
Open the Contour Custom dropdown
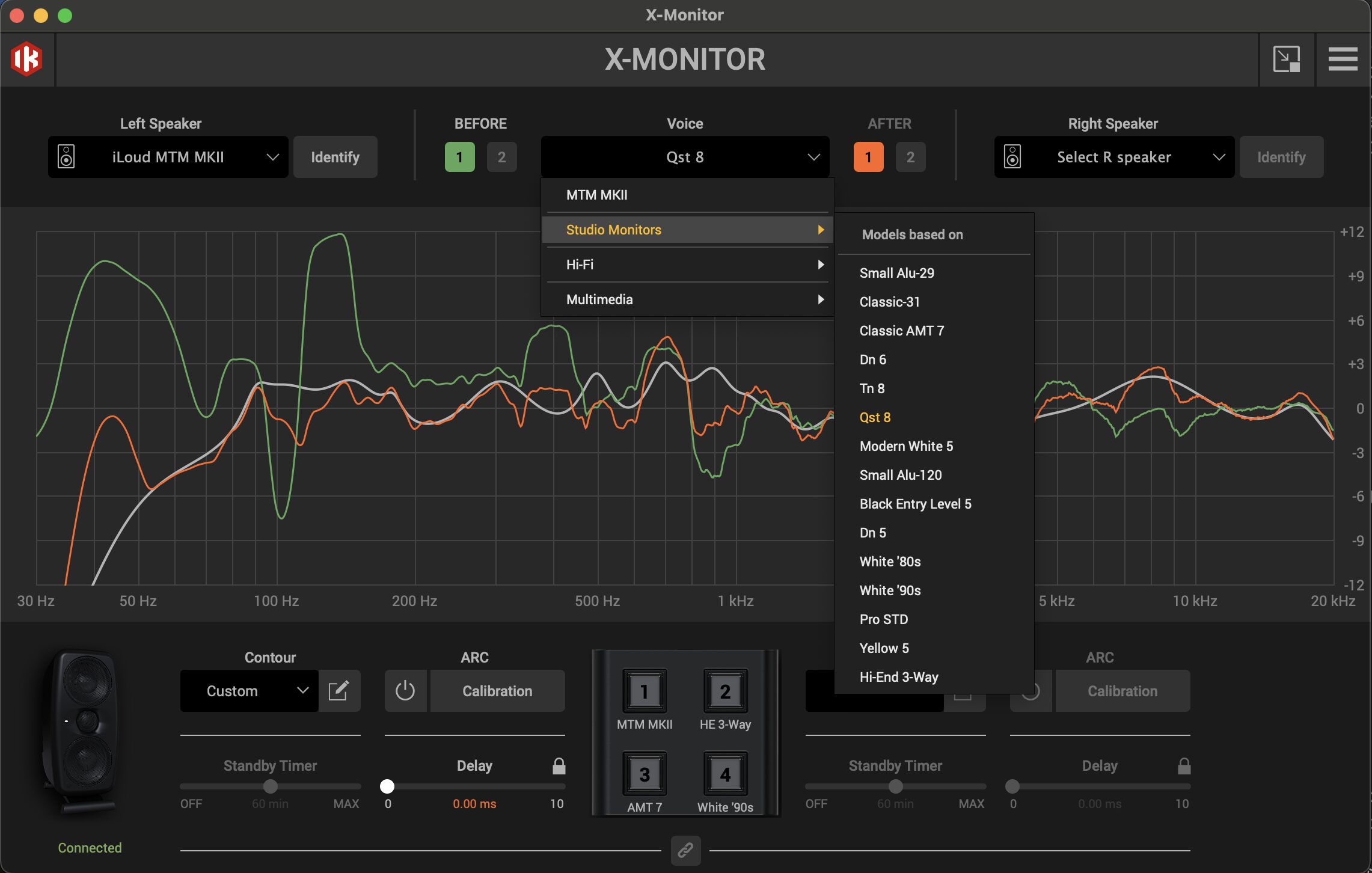coord(250,691)
